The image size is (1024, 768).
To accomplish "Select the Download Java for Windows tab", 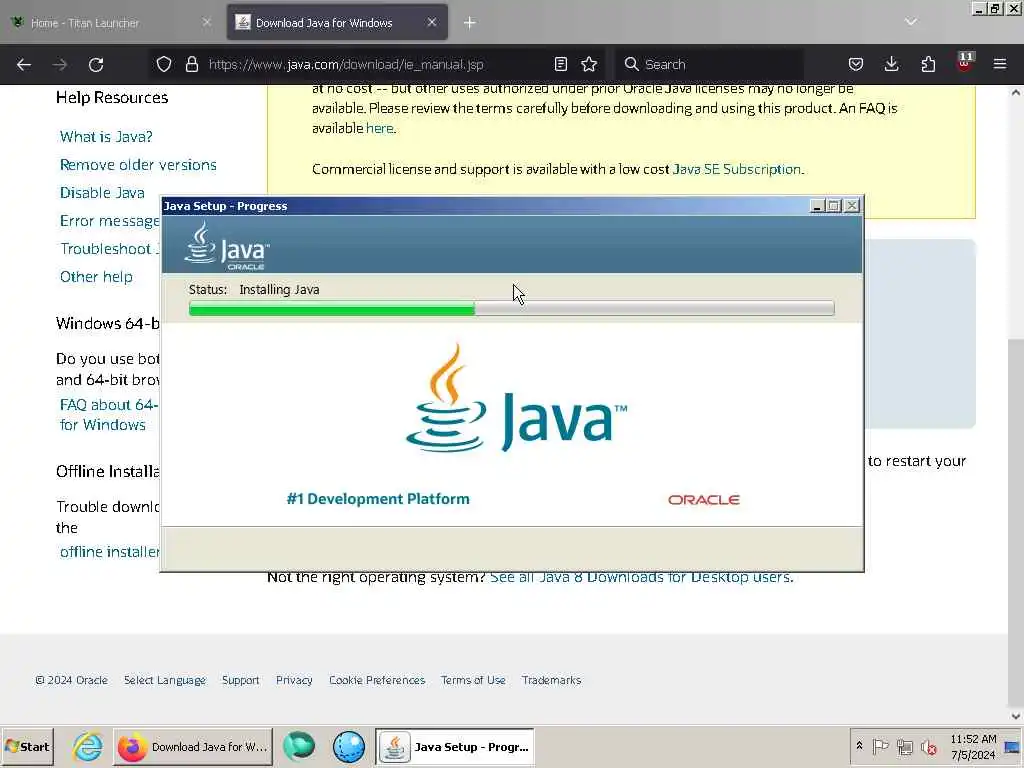I will [x=337, y=23].
